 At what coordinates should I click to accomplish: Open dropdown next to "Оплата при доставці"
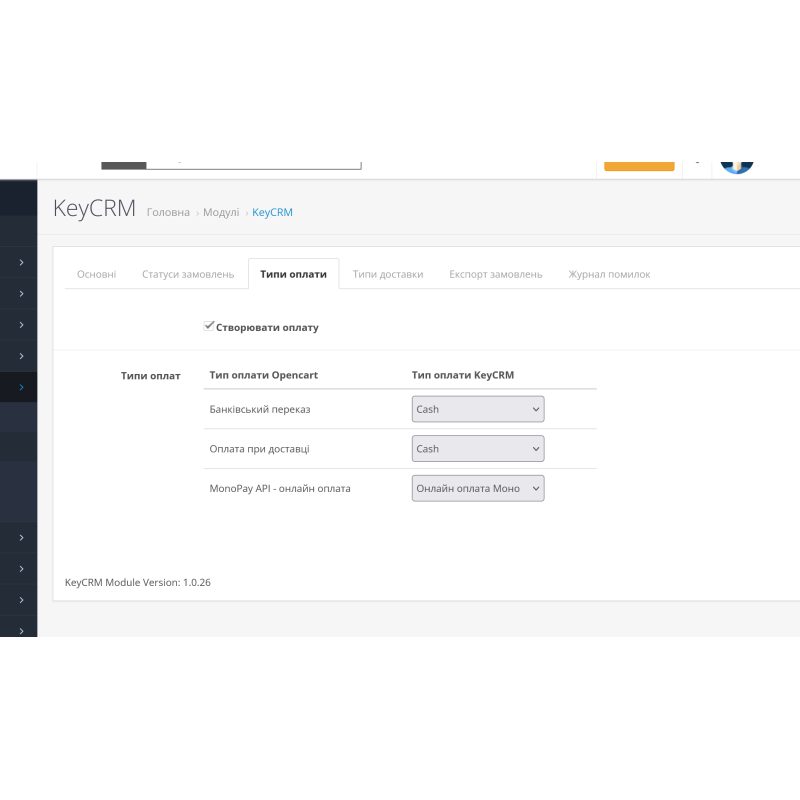tap(477, 448)
